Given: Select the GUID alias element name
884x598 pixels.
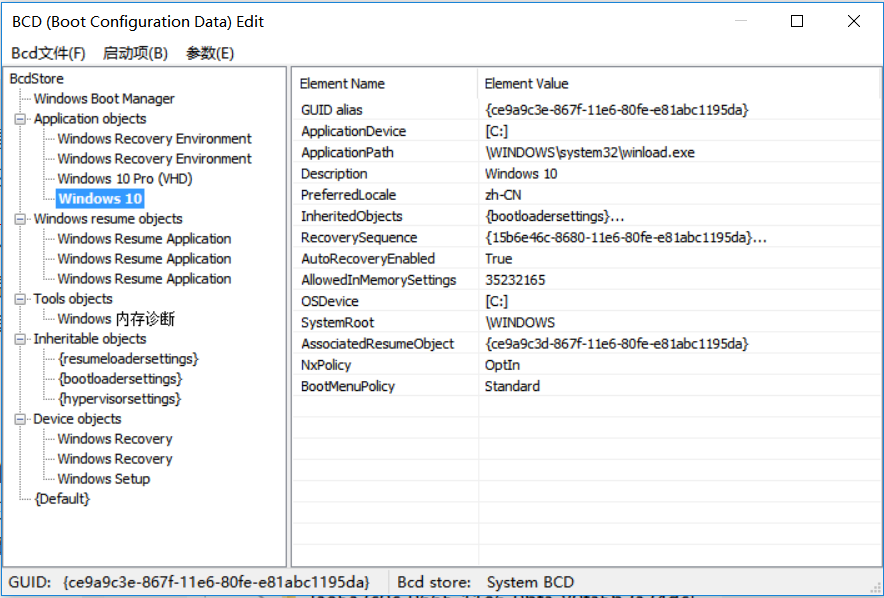Looking at the screenshot, I should pos(332,110).
